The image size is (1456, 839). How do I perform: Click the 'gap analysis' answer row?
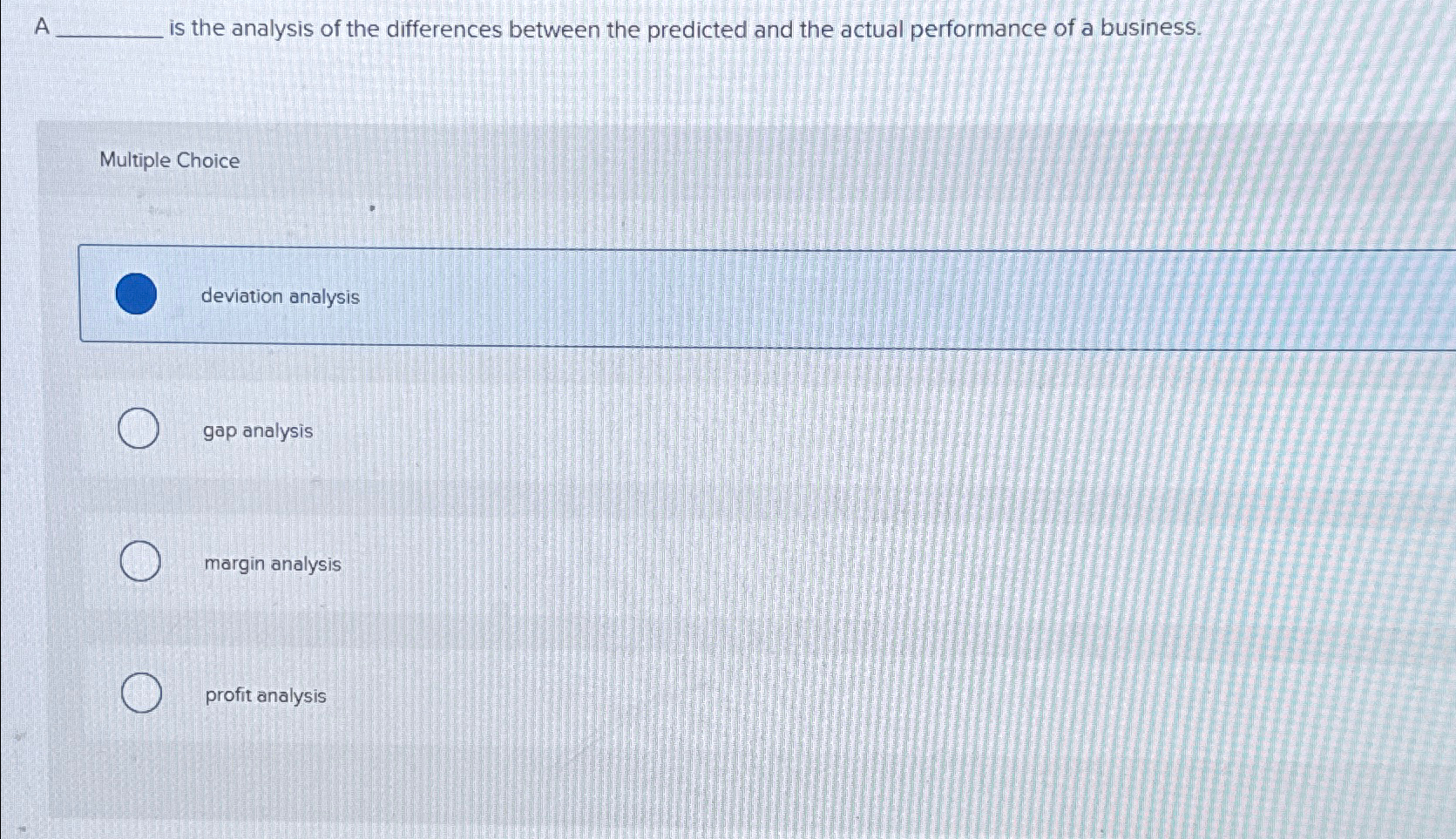click(610, 430)
